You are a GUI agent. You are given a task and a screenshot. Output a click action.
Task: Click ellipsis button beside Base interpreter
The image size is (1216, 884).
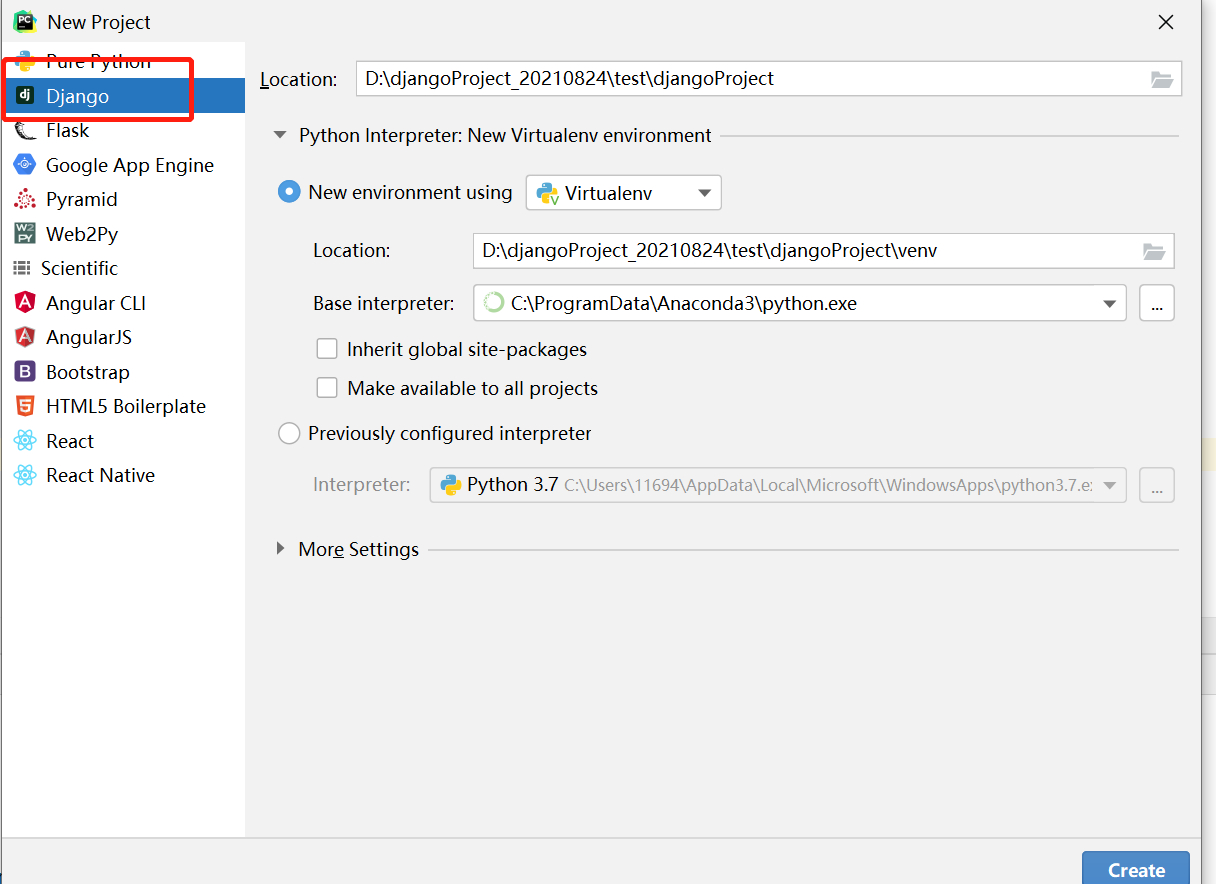[x=1156, y=303]
